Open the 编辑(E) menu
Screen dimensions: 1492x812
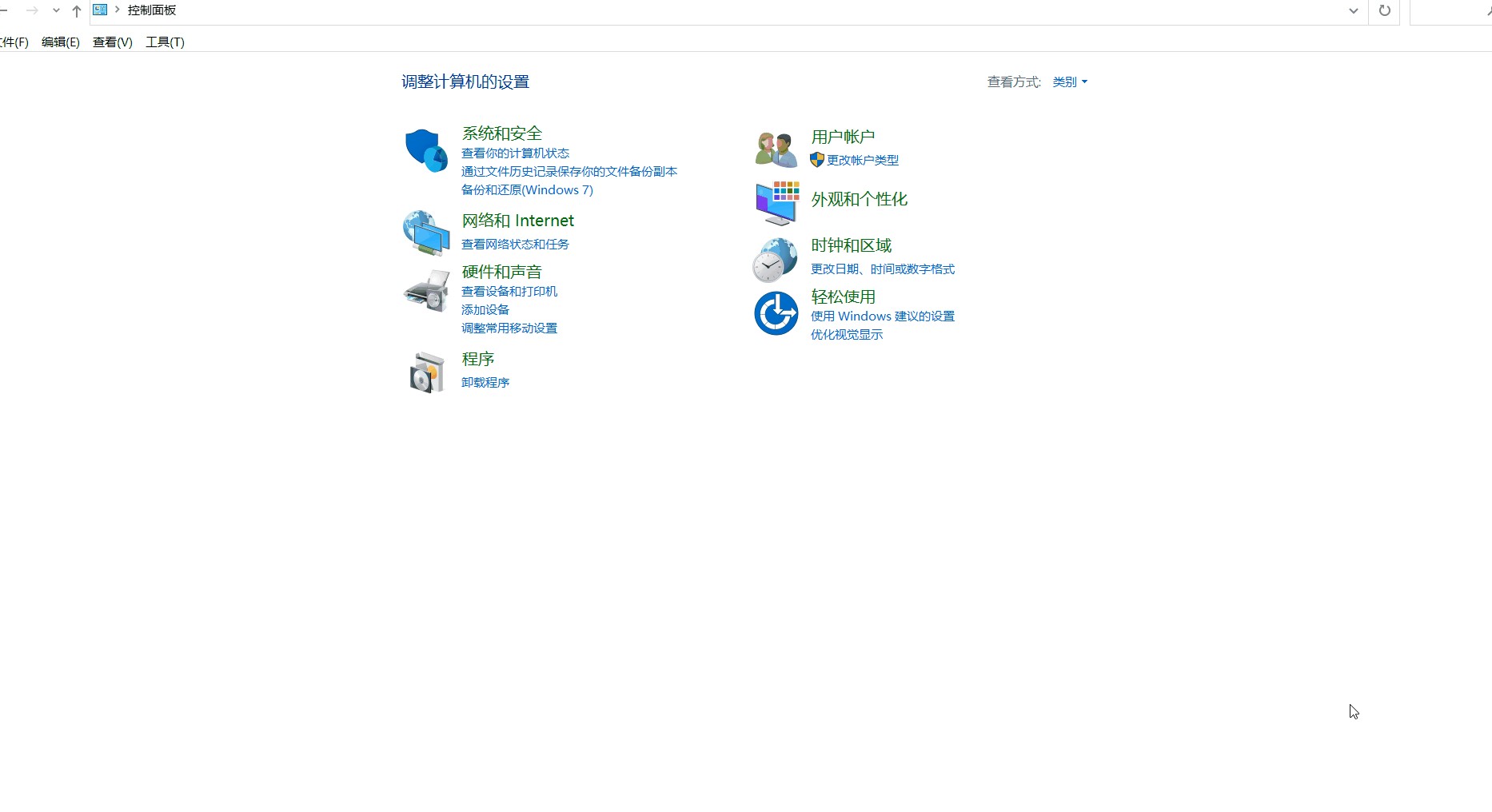point(60,42)
